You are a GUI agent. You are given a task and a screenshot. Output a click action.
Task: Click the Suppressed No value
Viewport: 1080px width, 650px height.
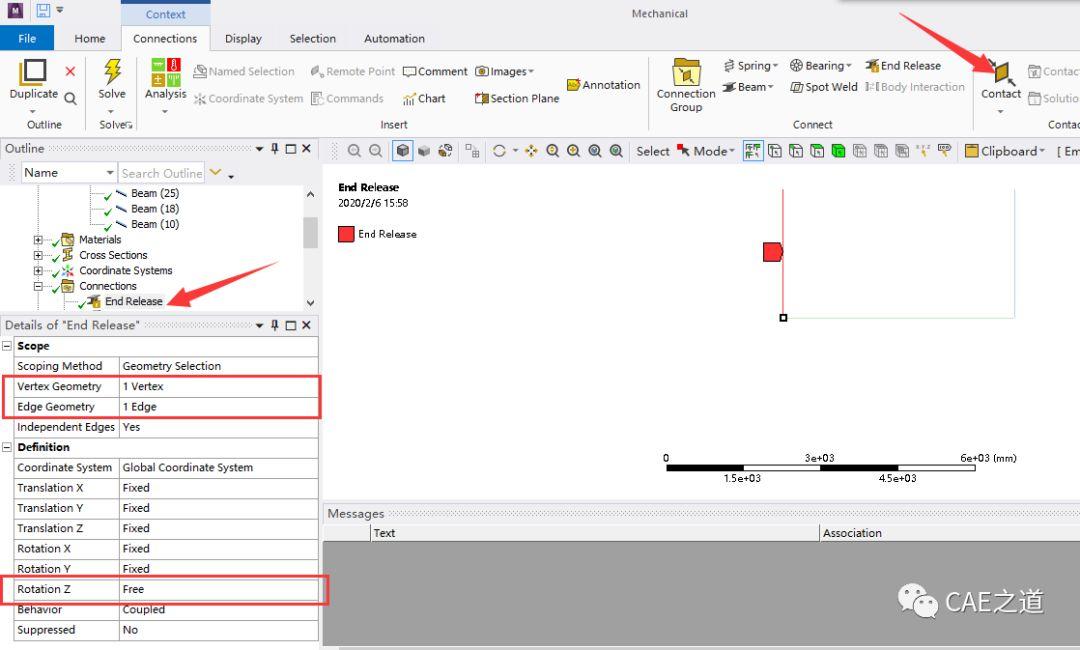(218, 630)
